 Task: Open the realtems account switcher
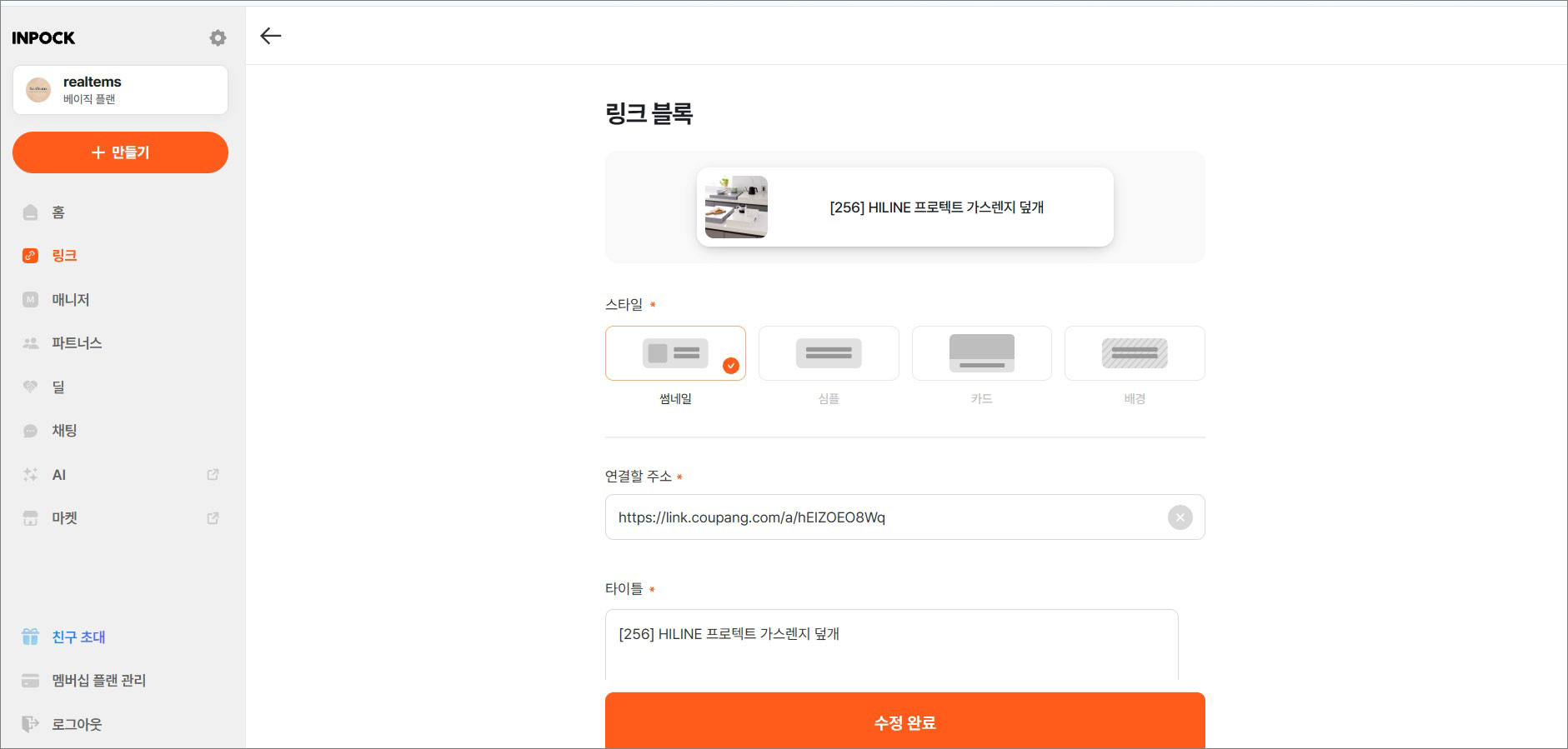pyautogui.click(x=120, y=90)
